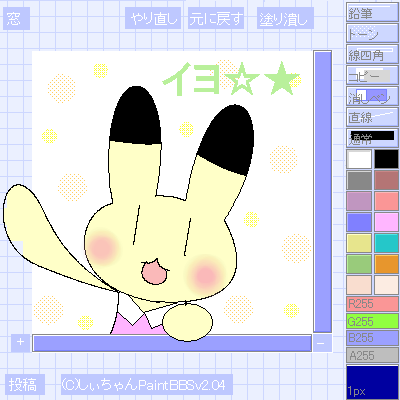
Task: Choose the 線四角 rectangle tool
Action: (x=372, y=54)
